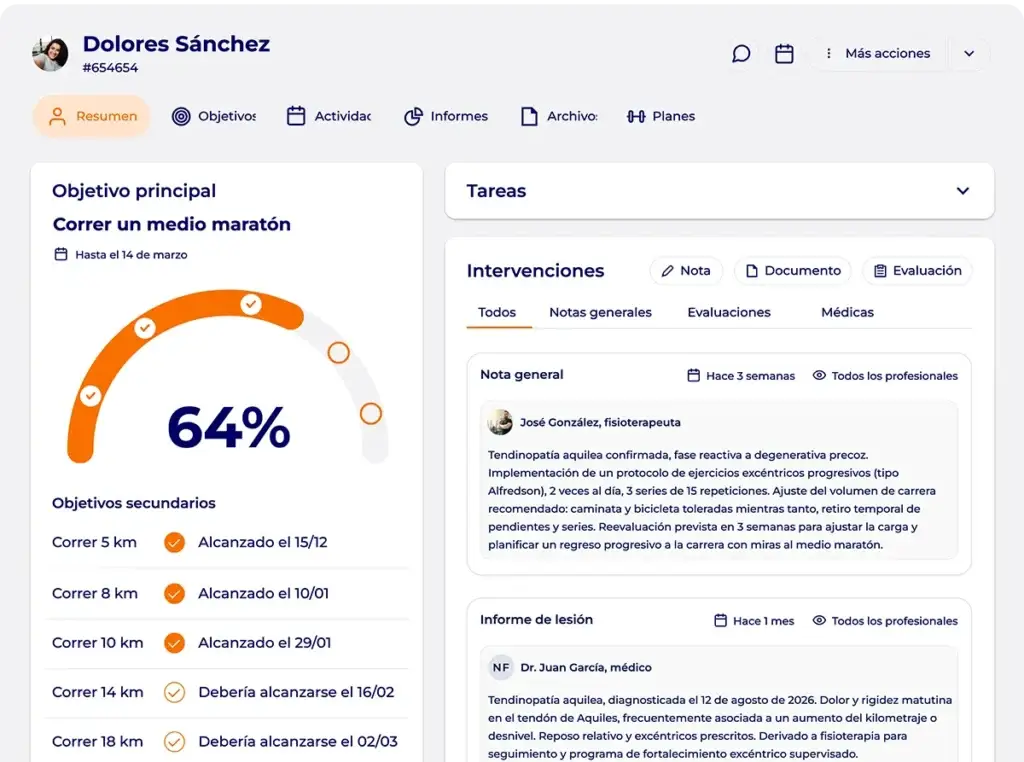This screenshot has height=762, width=1024.
Task: Click Dolores Sánchez profile avatar
Action: coord(50,54)
